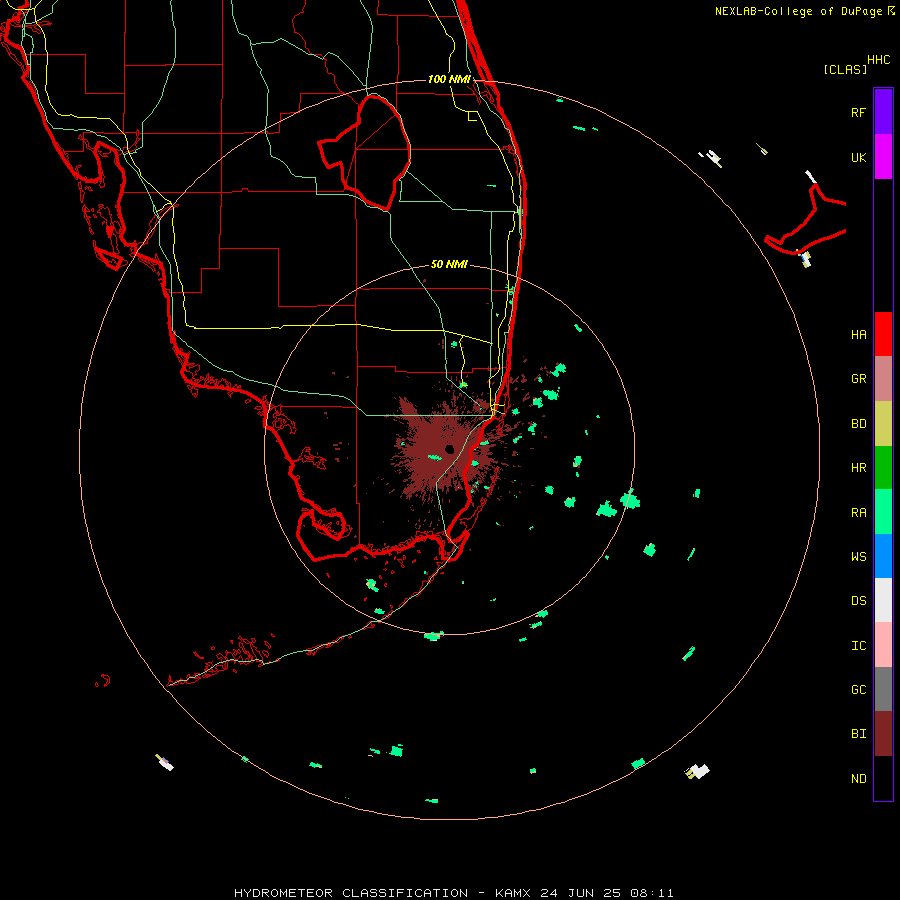Click the black radar site dot

(x=449, y=449)
